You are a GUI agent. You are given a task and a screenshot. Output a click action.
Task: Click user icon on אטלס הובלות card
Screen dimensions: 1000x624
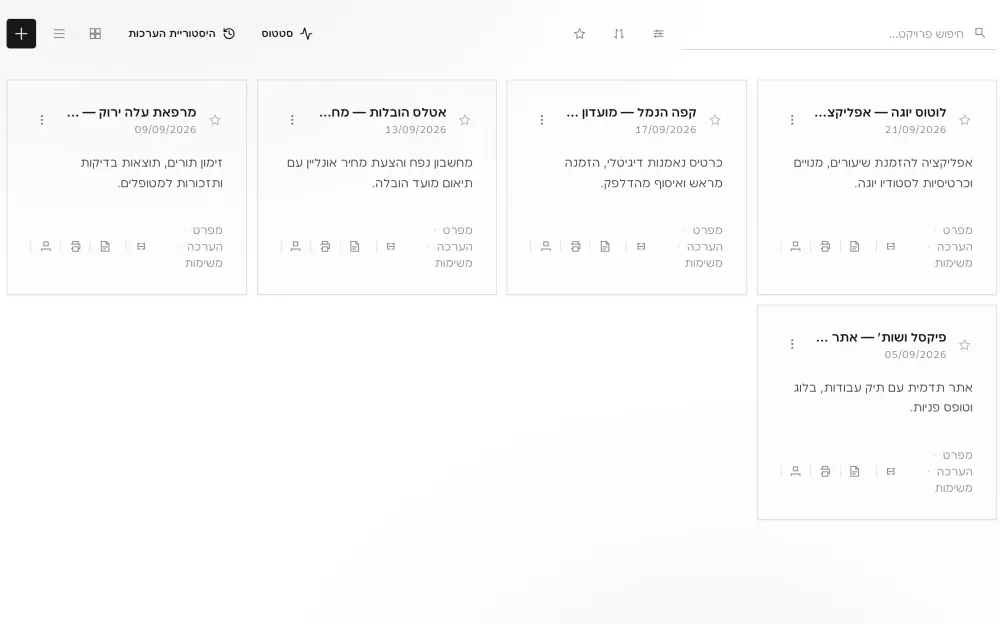295,246
